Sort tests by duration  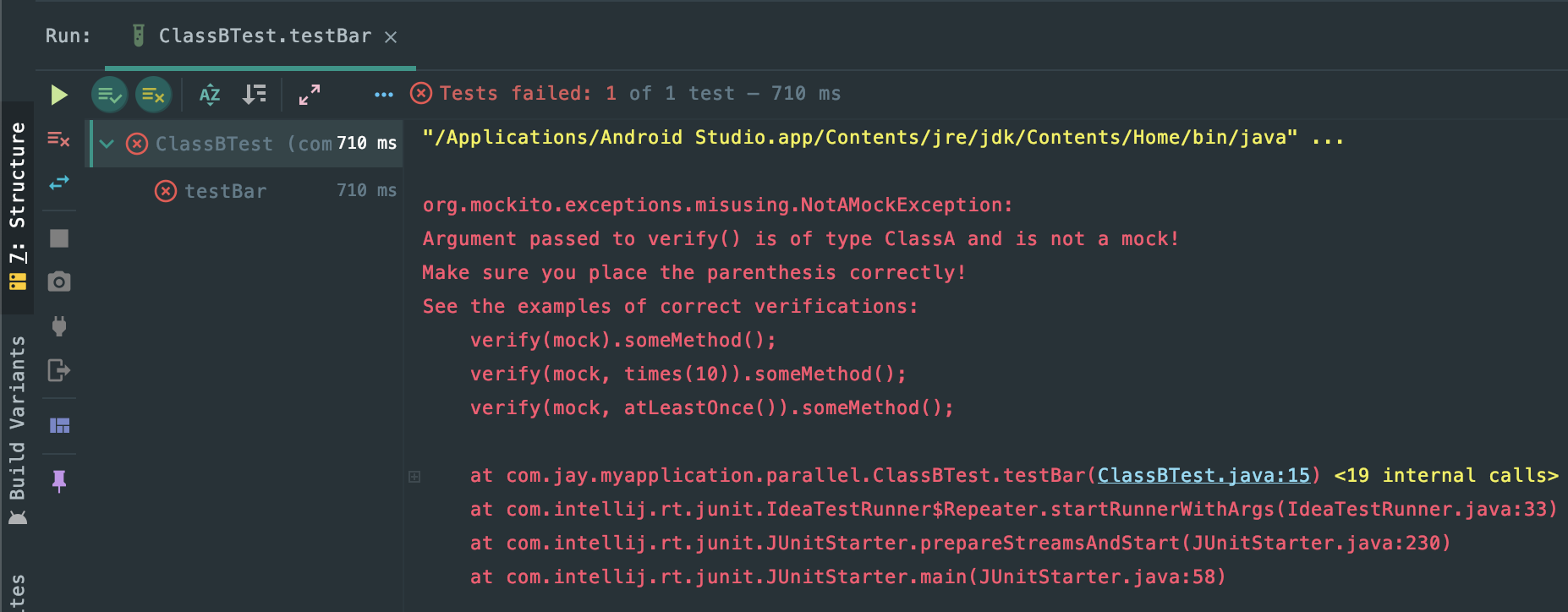click(x=254, y=95)
